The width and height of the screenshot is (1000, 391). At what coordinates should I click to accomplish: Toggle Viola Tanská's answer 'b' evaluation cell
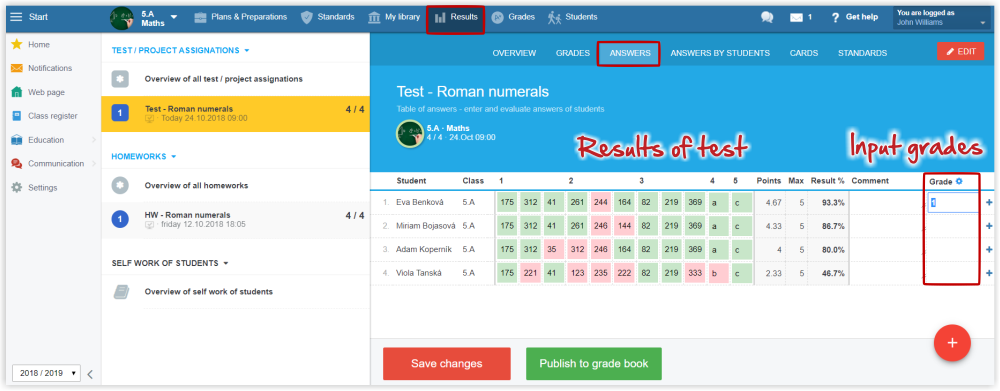718,273
